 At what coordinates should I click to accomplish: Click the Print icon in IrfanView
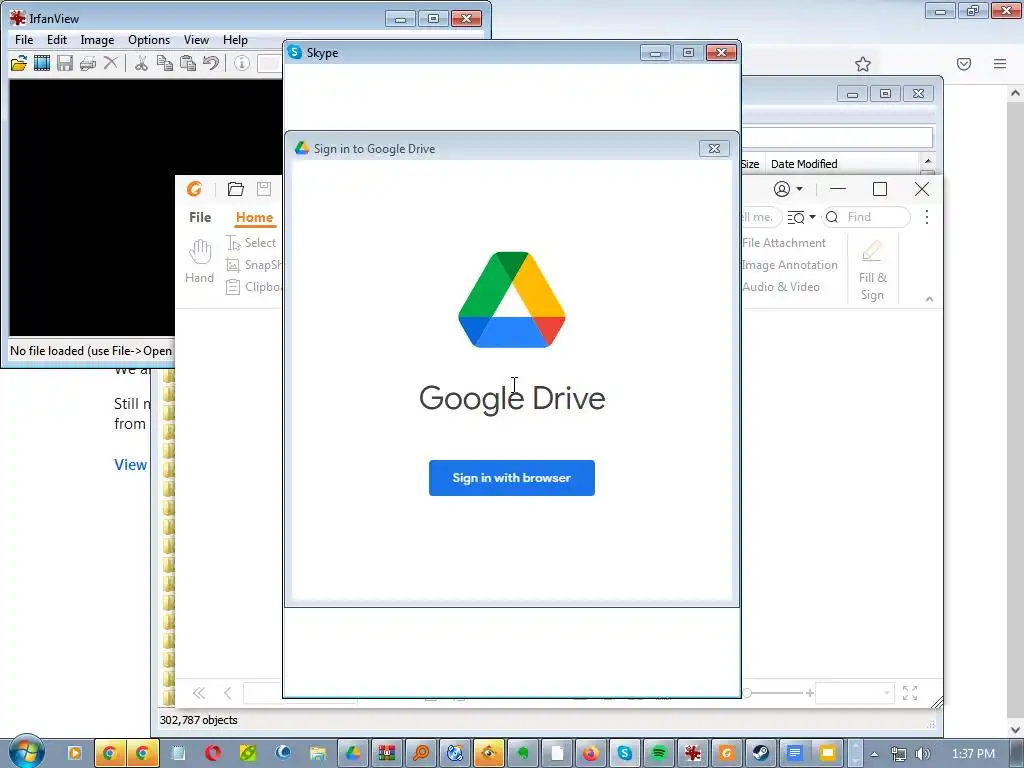click(x=88, y=63)
